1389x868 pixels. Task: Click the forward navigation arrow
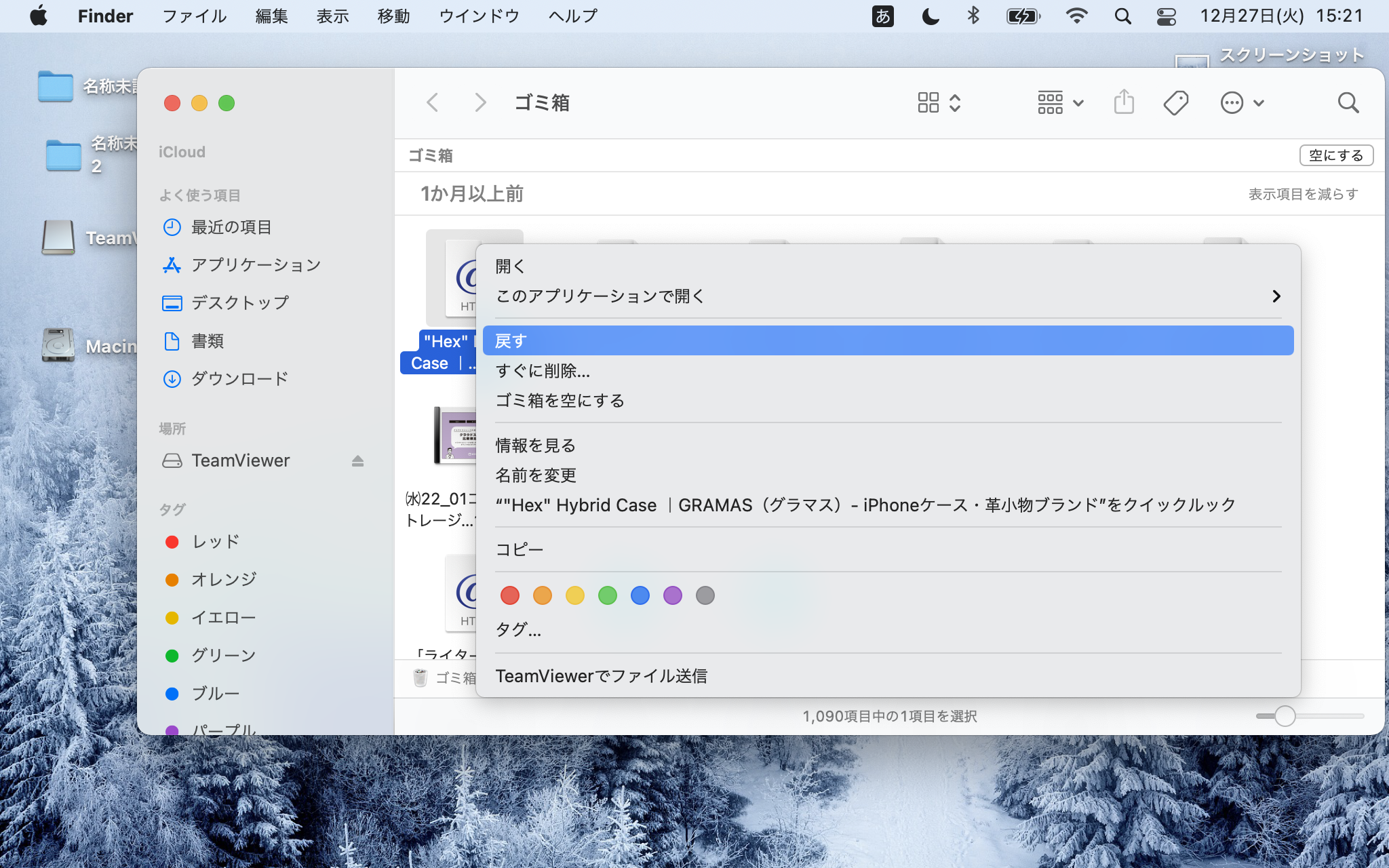click(480, 103)
